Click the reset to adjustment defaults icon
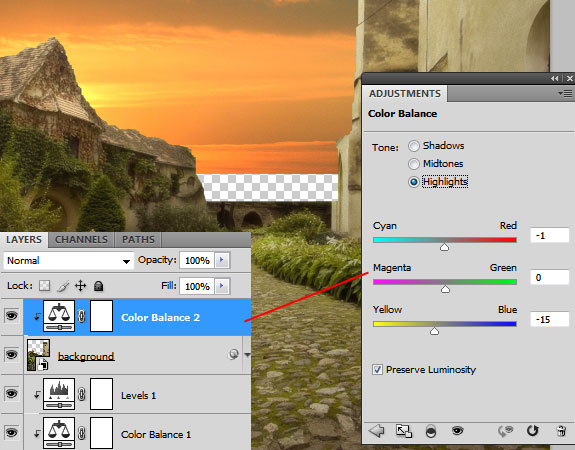The height and width of the screenshot is (450, 575). coord(532,431)
